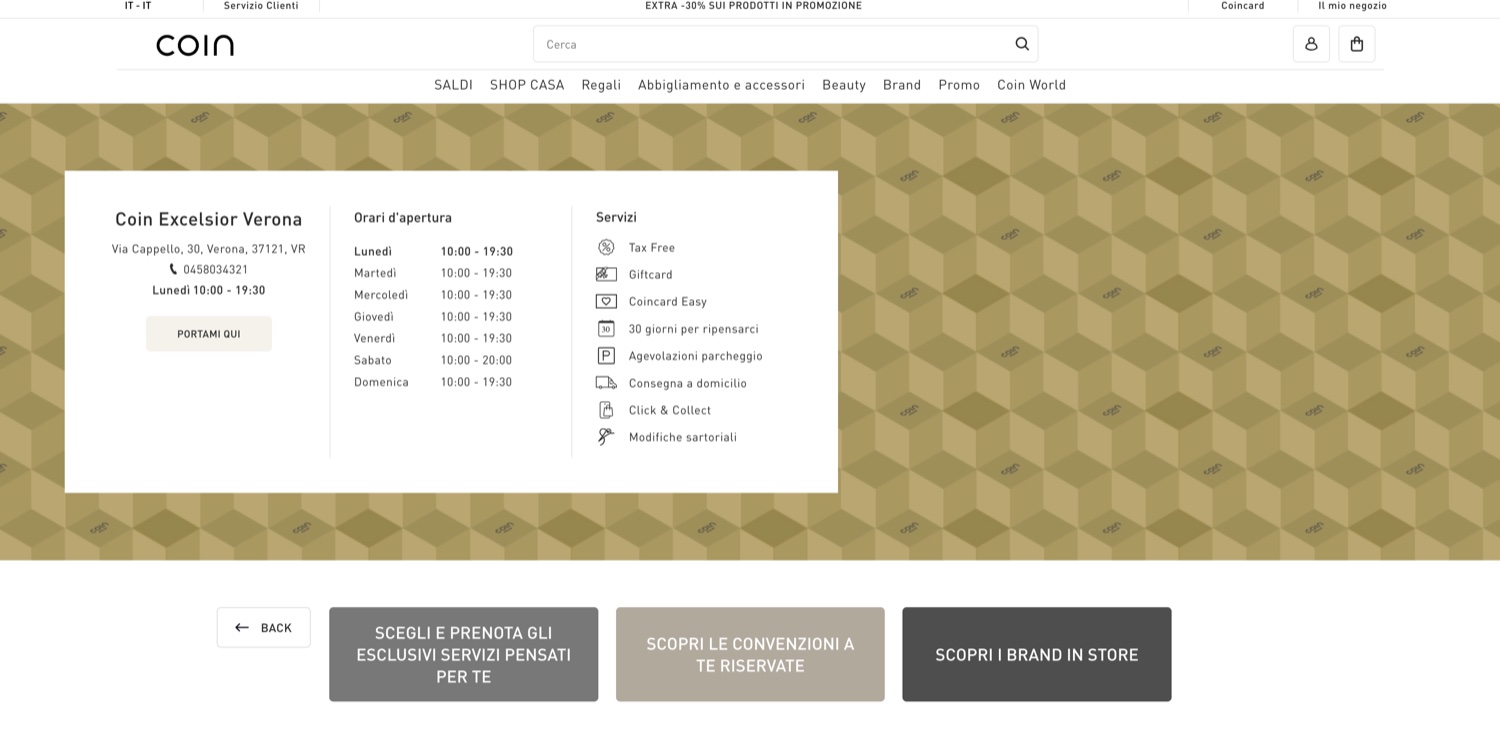Image resolution: width=1500 pixels, height=745 pixels.
Task: Click the 30-day calendar icon
Action: [x=606, y=328]
